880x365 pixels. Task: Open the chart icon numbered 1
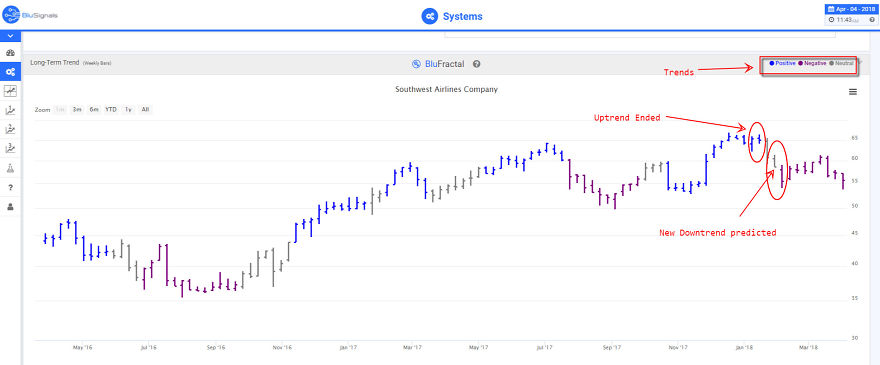click(10, 110)
